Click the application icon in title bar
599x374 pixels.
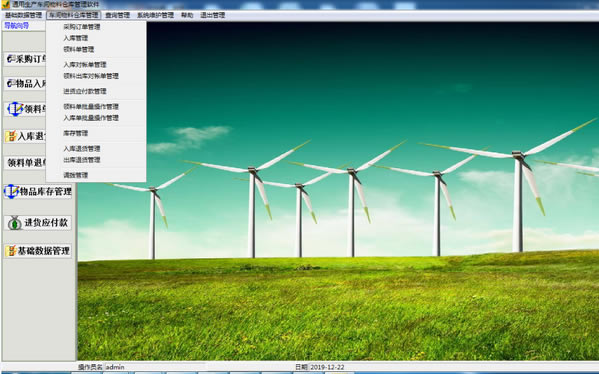point(5,5)
